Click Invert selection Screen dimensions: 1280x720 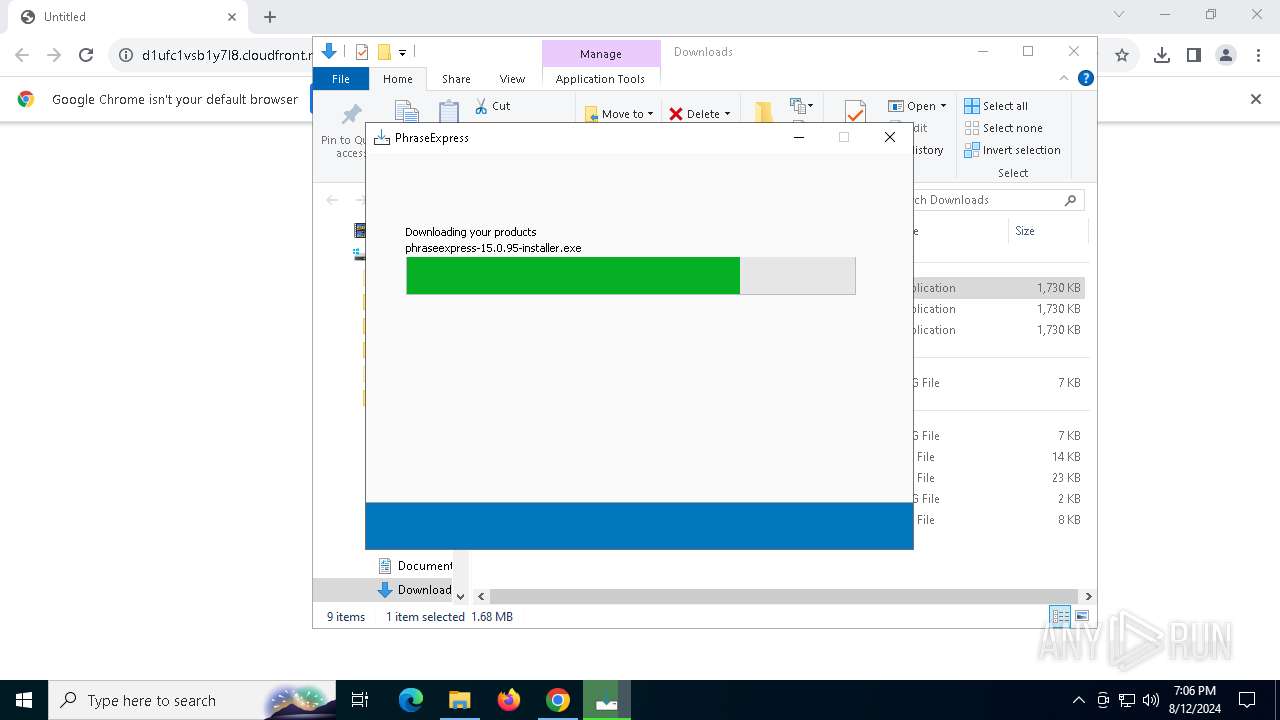1012,150
